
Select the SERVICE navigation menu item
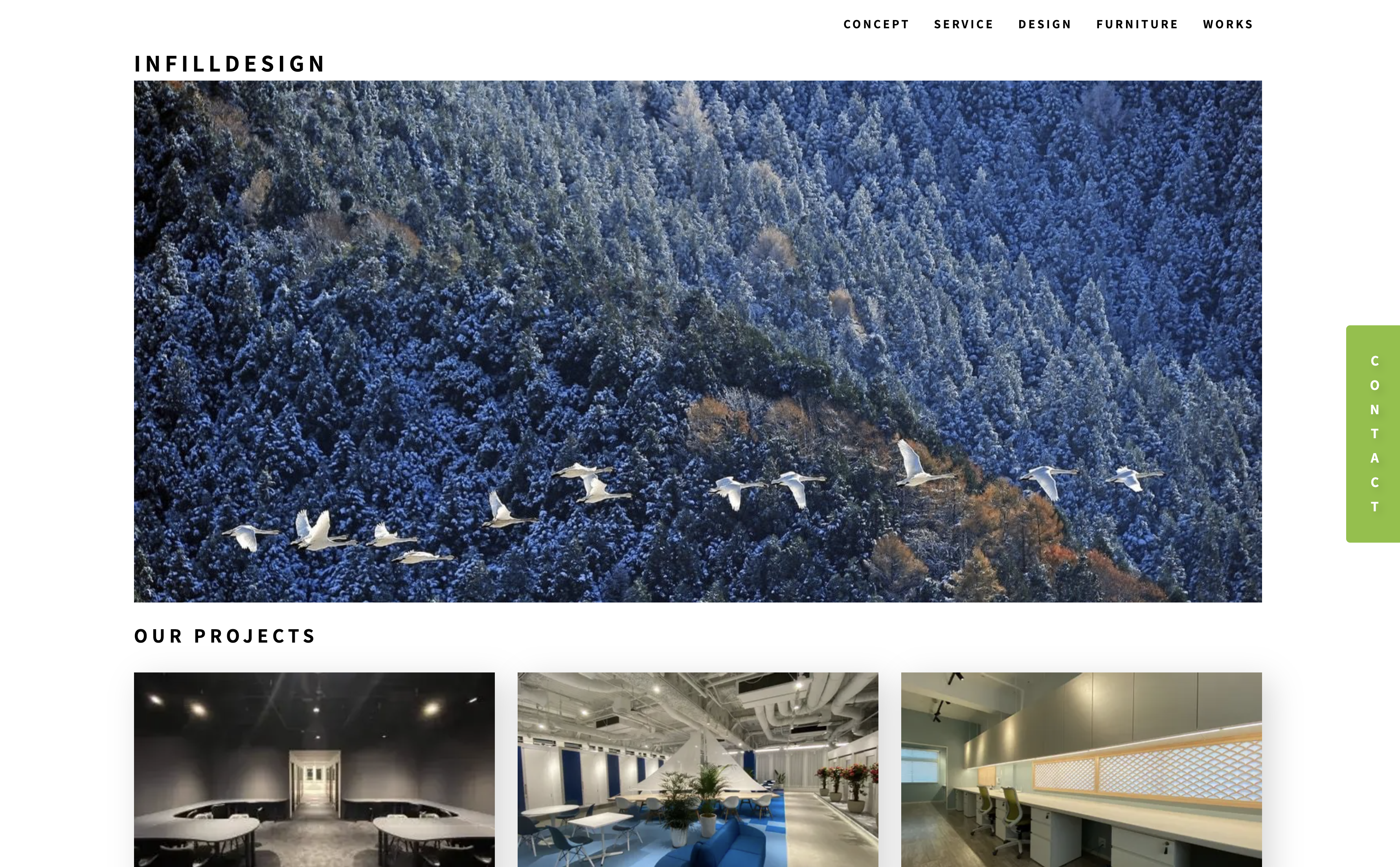(x=962, y=24)
